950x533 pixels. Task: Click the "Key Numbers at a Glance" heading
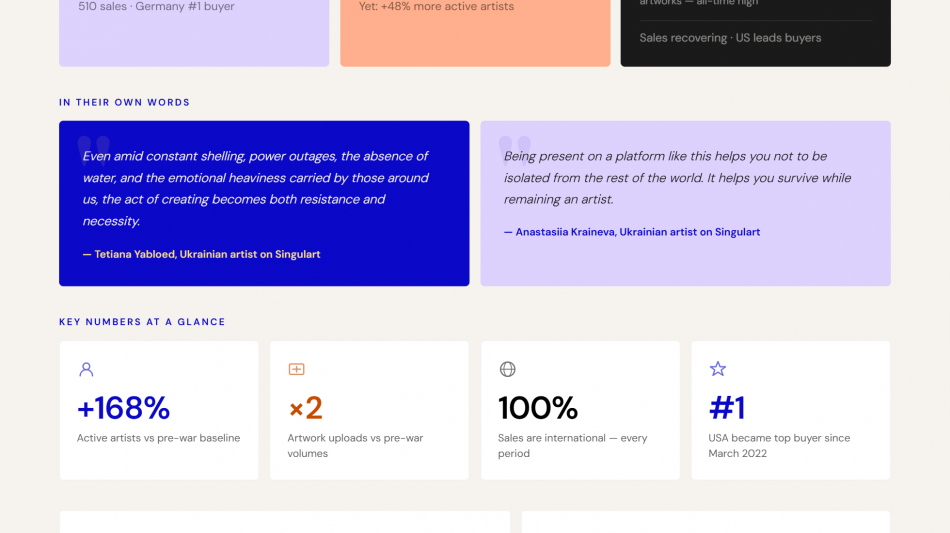[142, 322]
